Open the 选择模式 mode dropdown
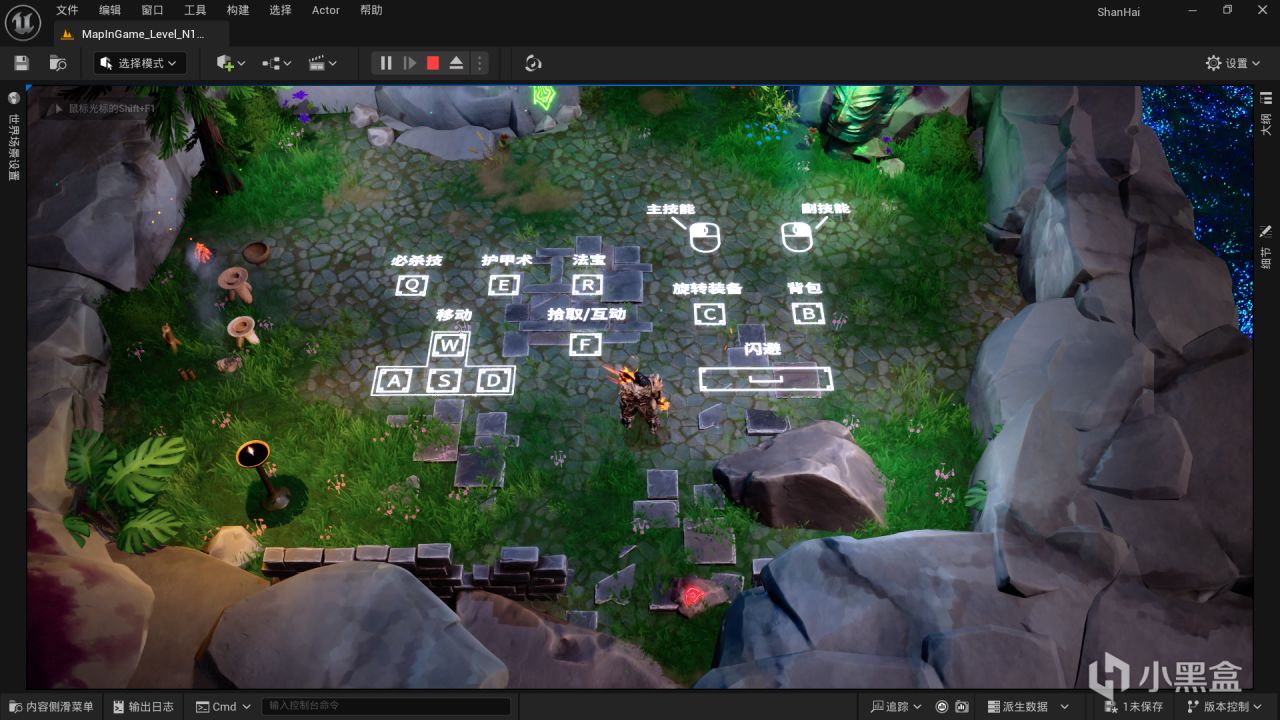 (x=140, y=63)
